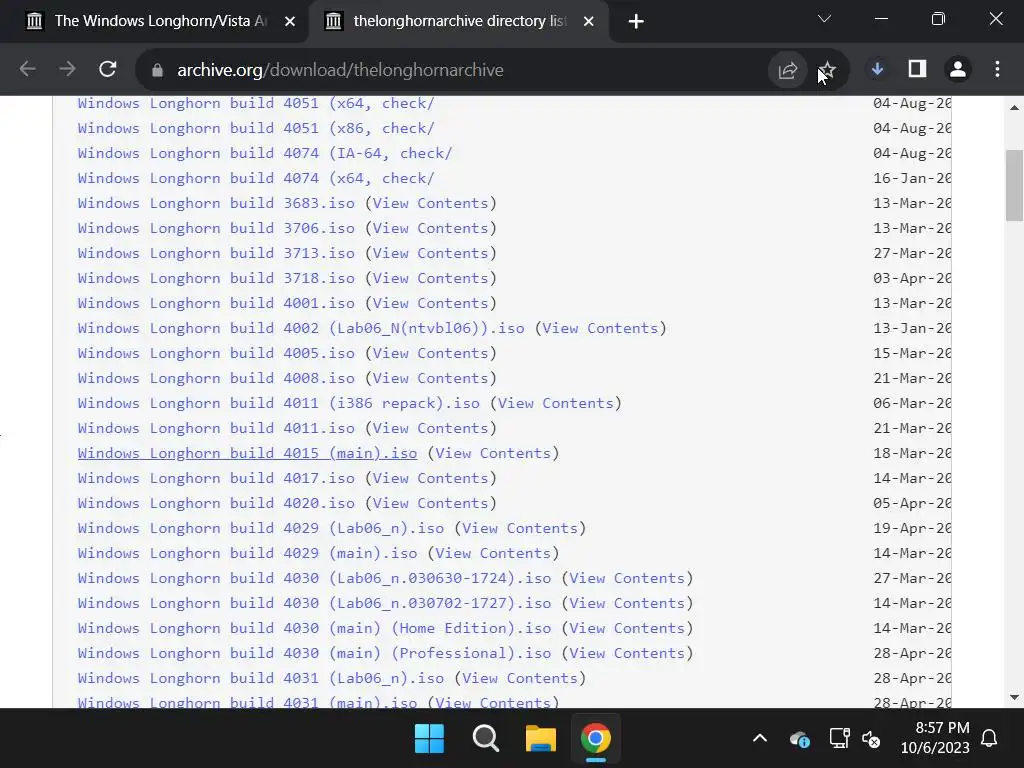View Contents of build 4015 (main).iso
Screen dimensions: 1024x768
tap(493, 453)
